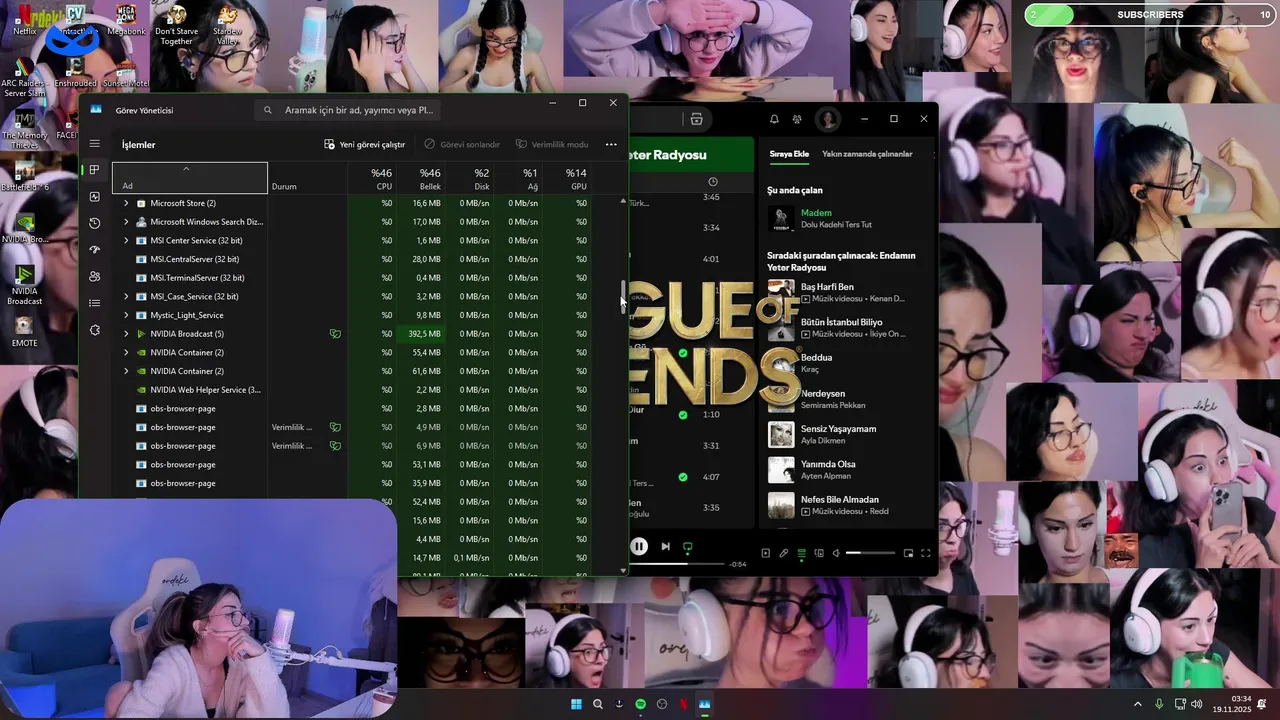Open Spotify Friend Activity icon
Image resolution: width=1280 pixels, height=720 pixels.
pos(797,119)
